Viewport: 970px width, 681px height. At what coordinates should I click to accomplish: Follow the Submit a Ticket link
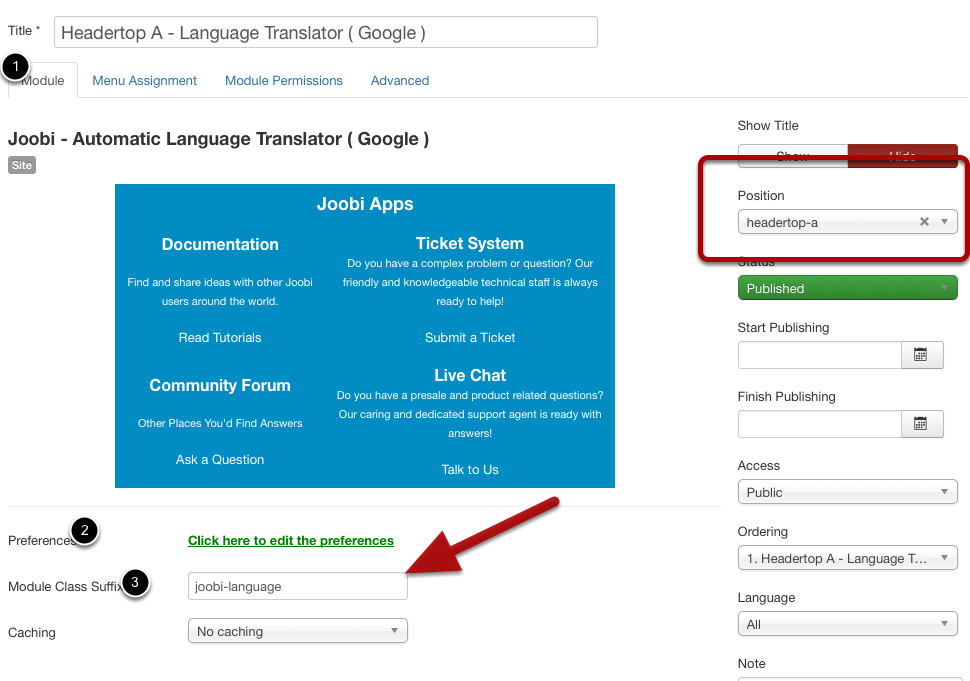point(470,338)
